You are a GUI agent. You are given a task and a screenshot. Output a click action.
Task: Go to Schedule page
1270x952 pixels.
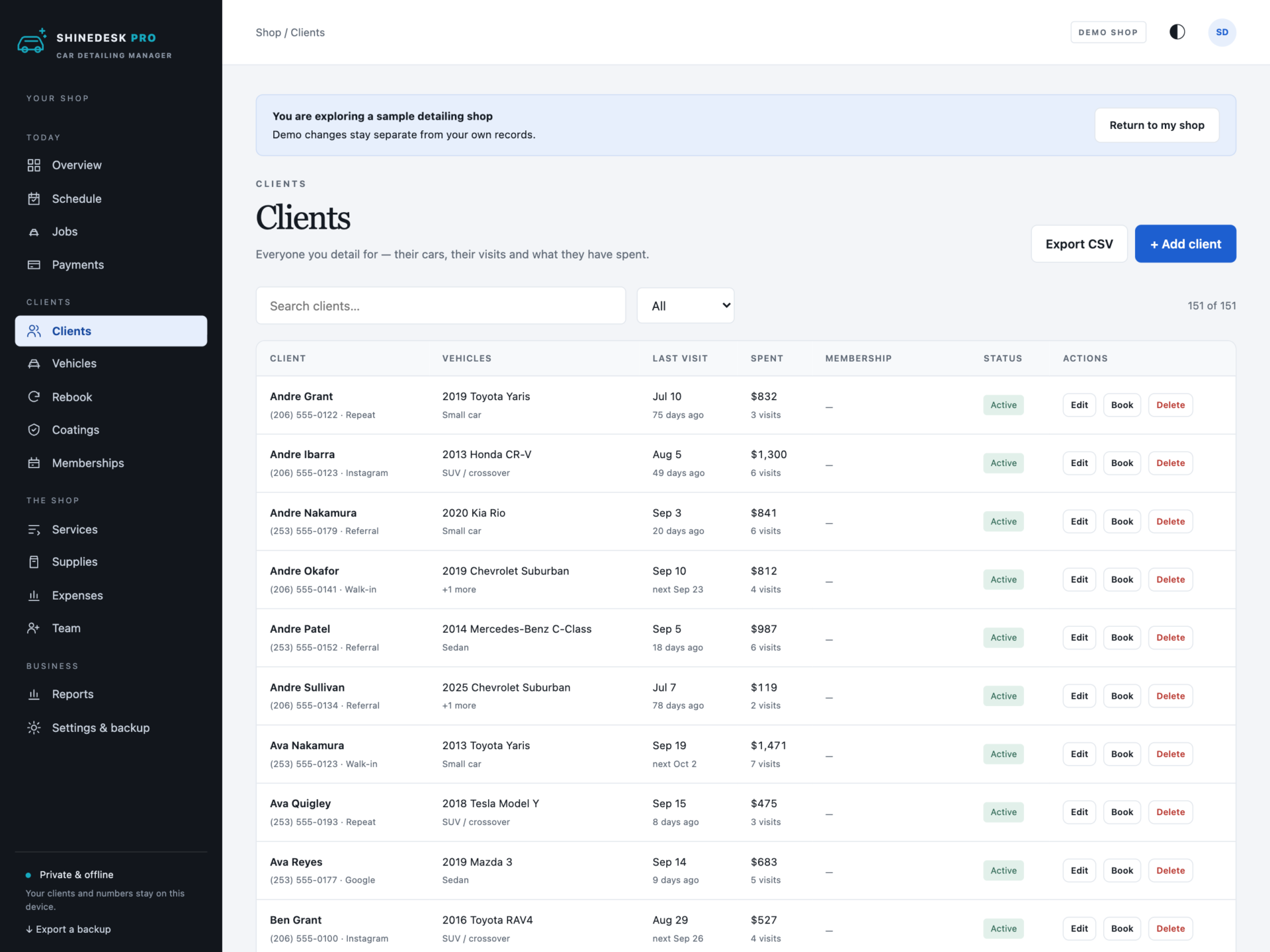[x=111, y=198]
